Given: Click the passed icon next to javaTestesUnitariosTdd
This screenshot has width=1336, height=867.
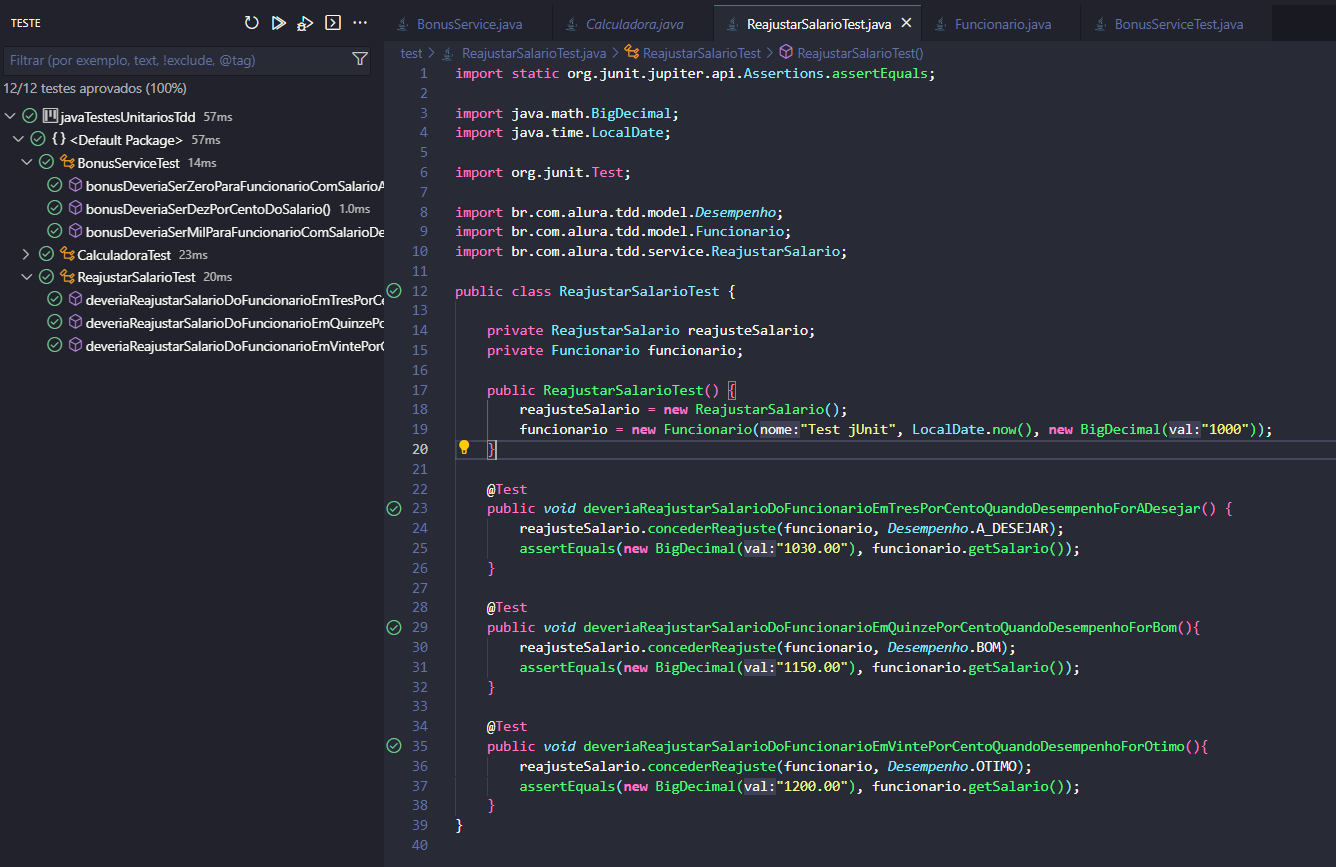Looking at the screenshot, I should tap(30, 117).
